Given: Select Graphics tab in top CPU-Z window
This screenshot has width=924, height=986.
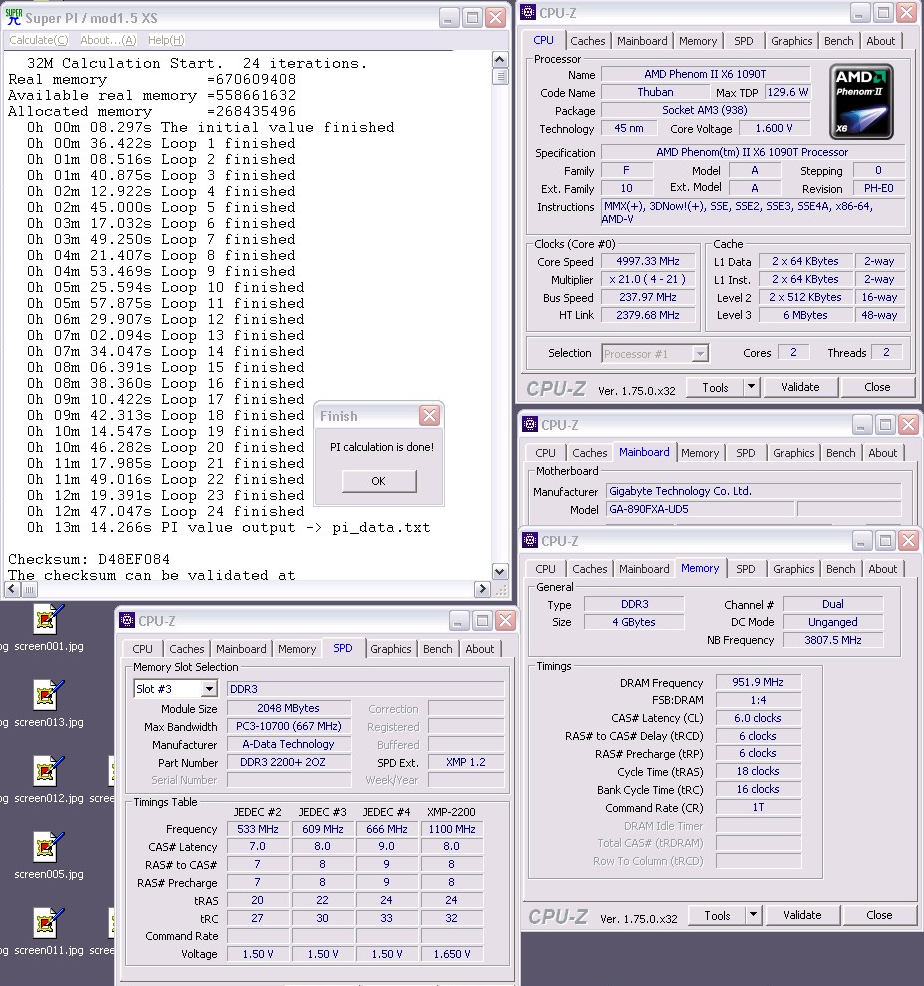Looking at the screenshot, I should tap(791, 41).
